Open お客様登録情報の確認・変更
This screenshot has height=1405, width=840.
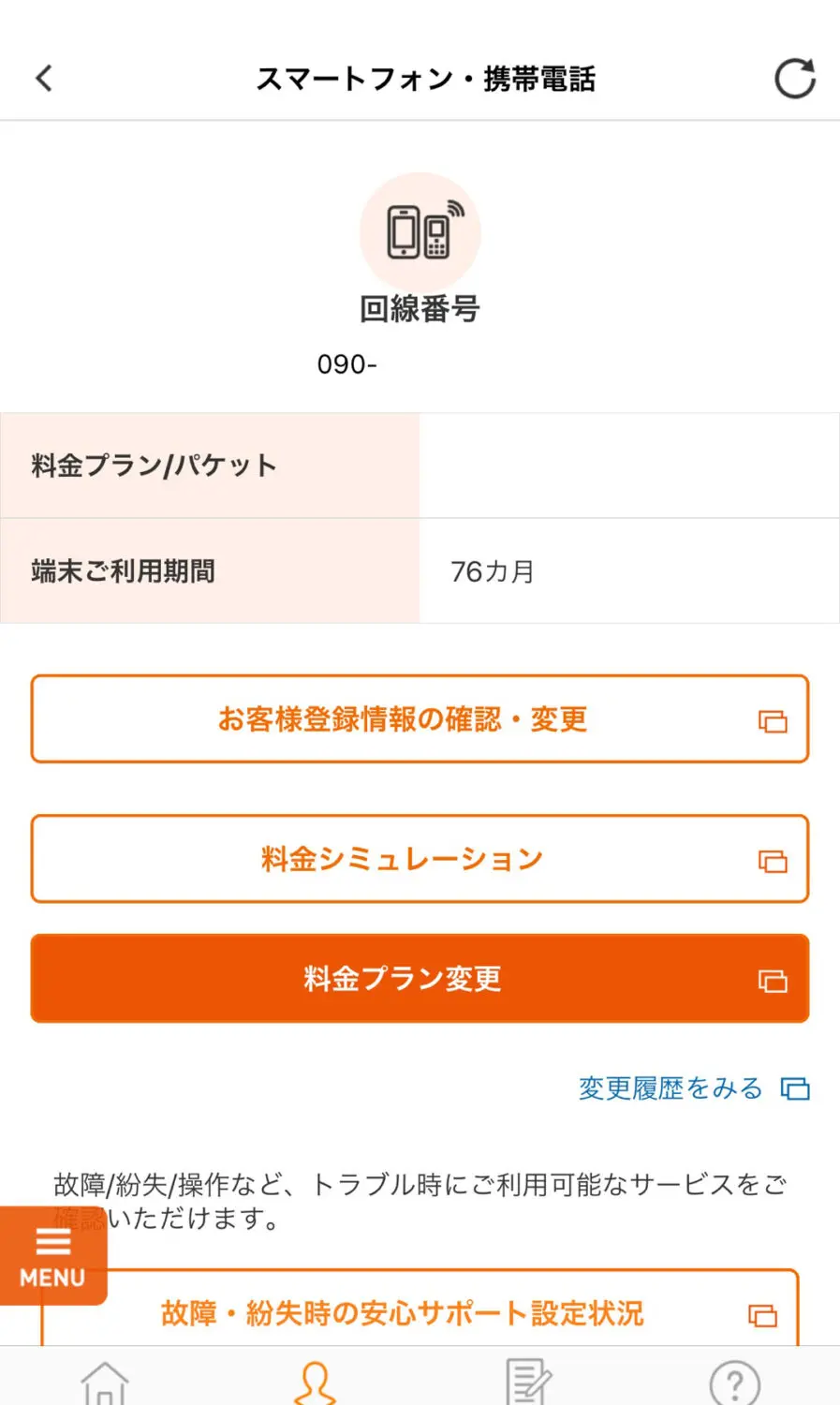[403, 719]
